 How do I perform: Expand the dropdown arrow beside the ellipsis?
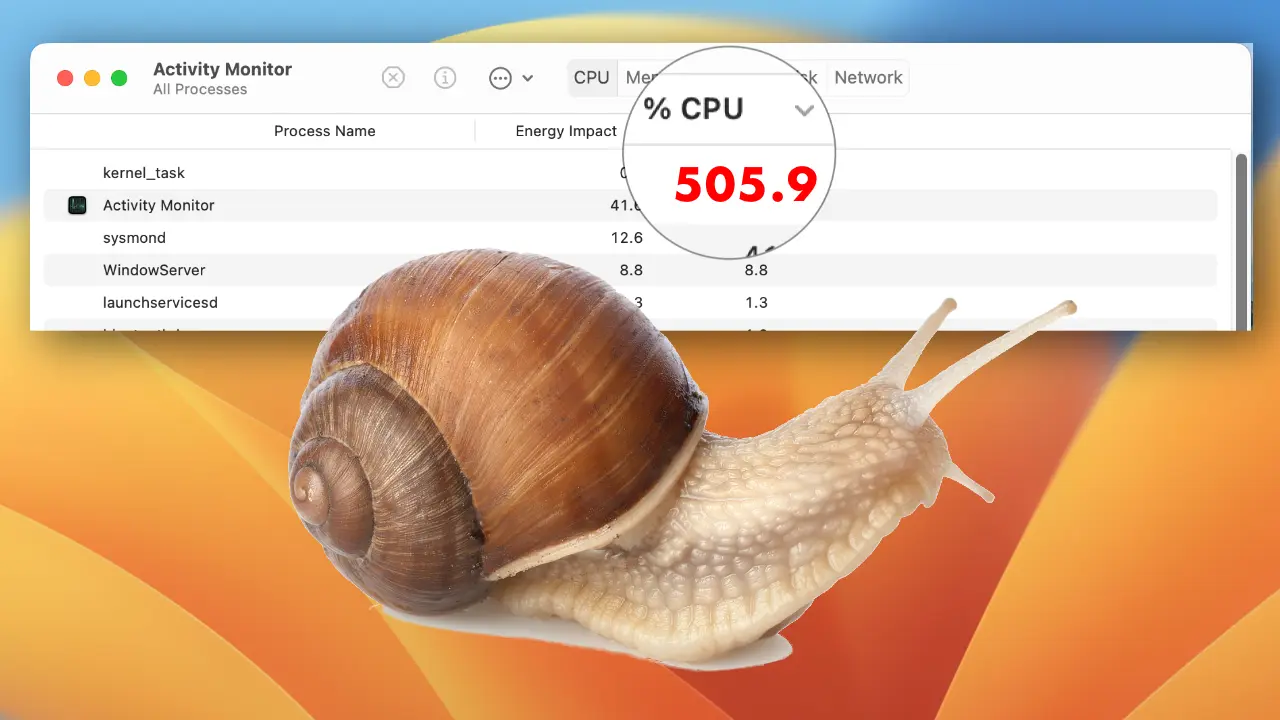tap(528, 78)
